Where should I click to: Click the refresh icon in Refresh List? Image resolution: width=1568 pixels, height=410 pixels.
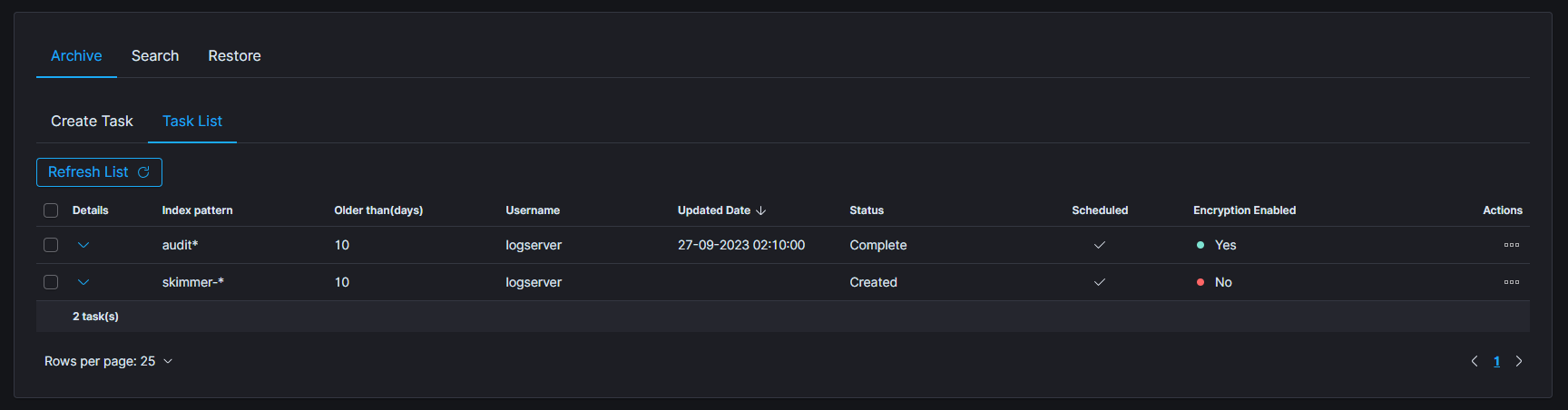coord(143,172)
